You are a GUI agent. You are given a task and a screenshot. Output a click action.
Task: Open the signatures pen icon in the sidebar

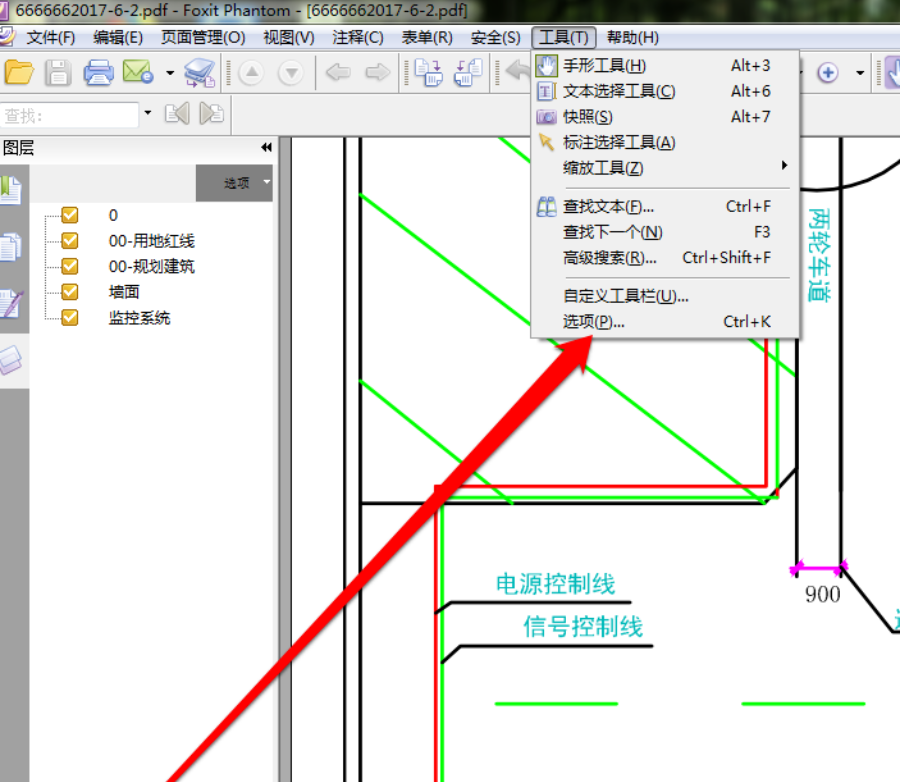point(12,304)
